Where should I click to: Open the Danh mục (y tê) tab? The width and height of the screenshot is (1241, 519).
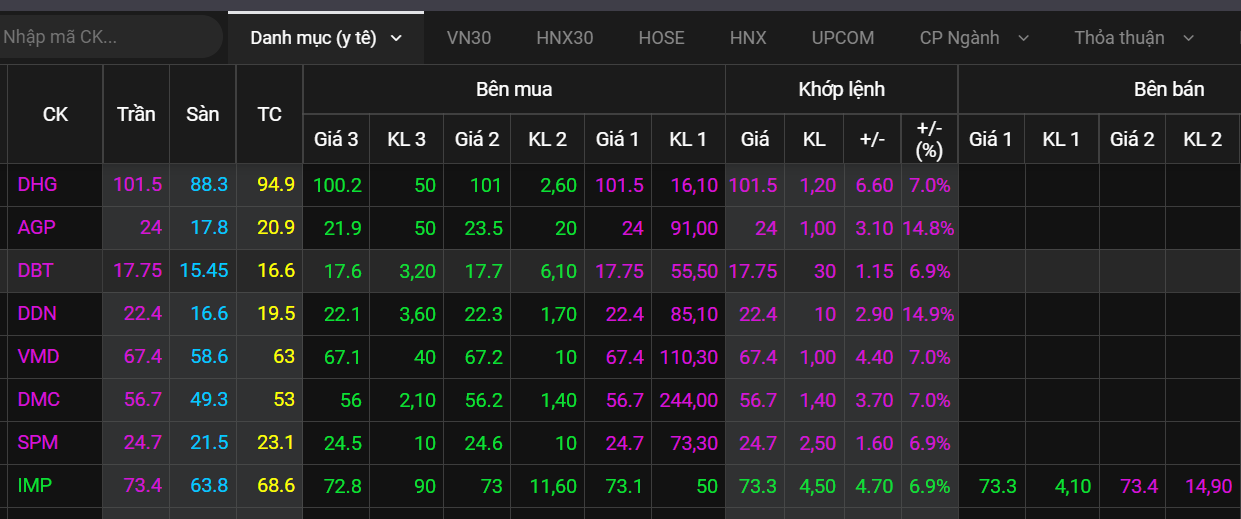(x=325, y=38)
